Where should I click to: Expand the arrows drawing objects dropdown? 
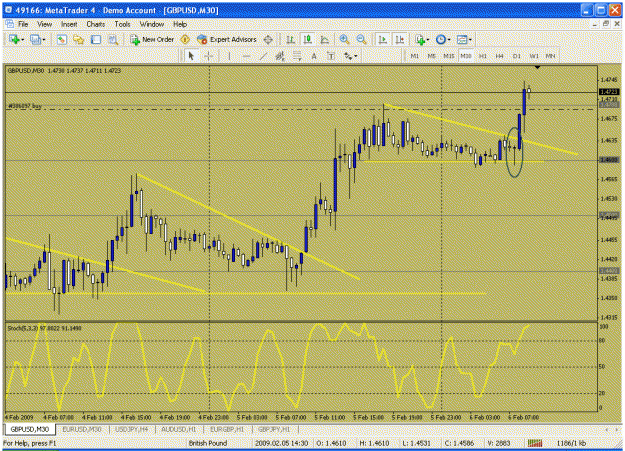tap(351, 56)
